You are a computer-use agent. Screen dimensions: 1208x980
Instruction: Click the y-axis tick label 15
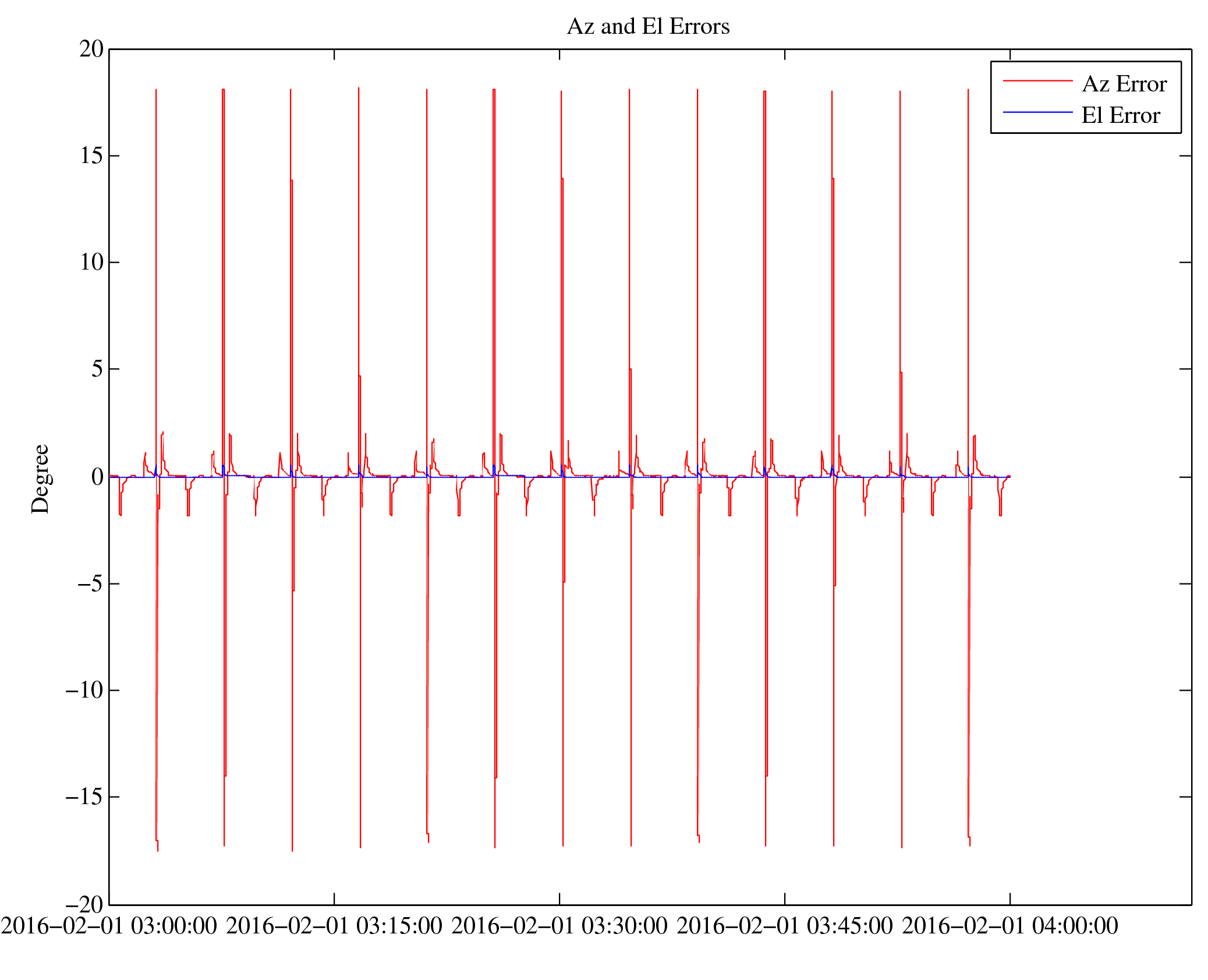click(91, 155)
